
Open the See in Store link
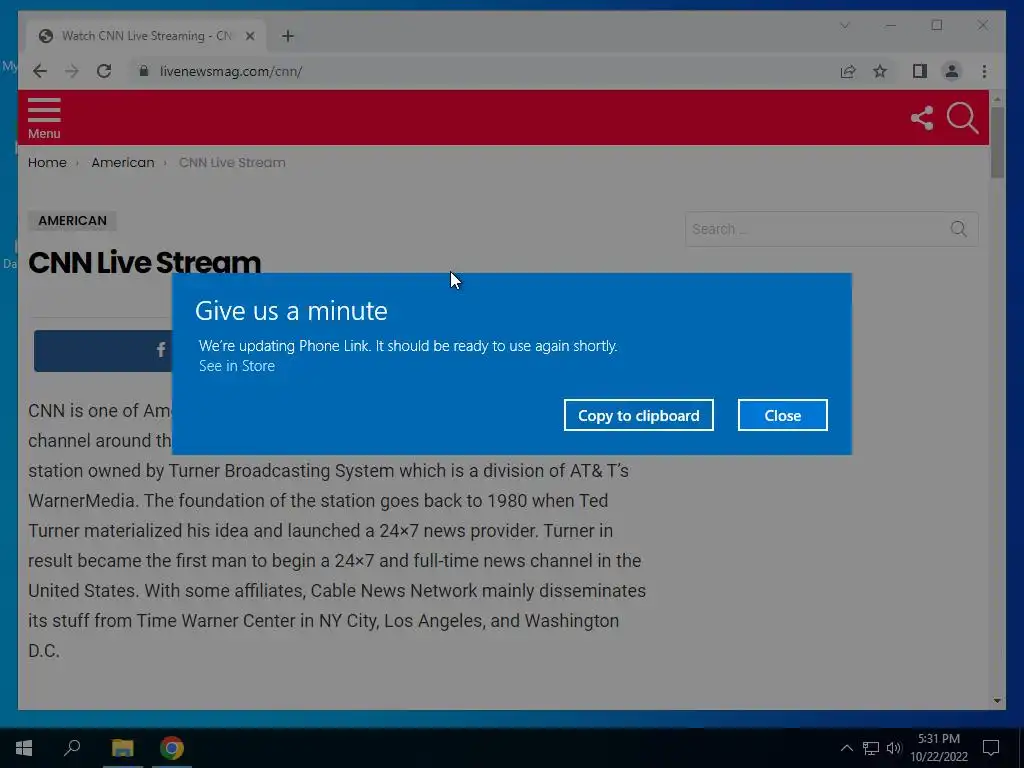click(x=236, y=366)
